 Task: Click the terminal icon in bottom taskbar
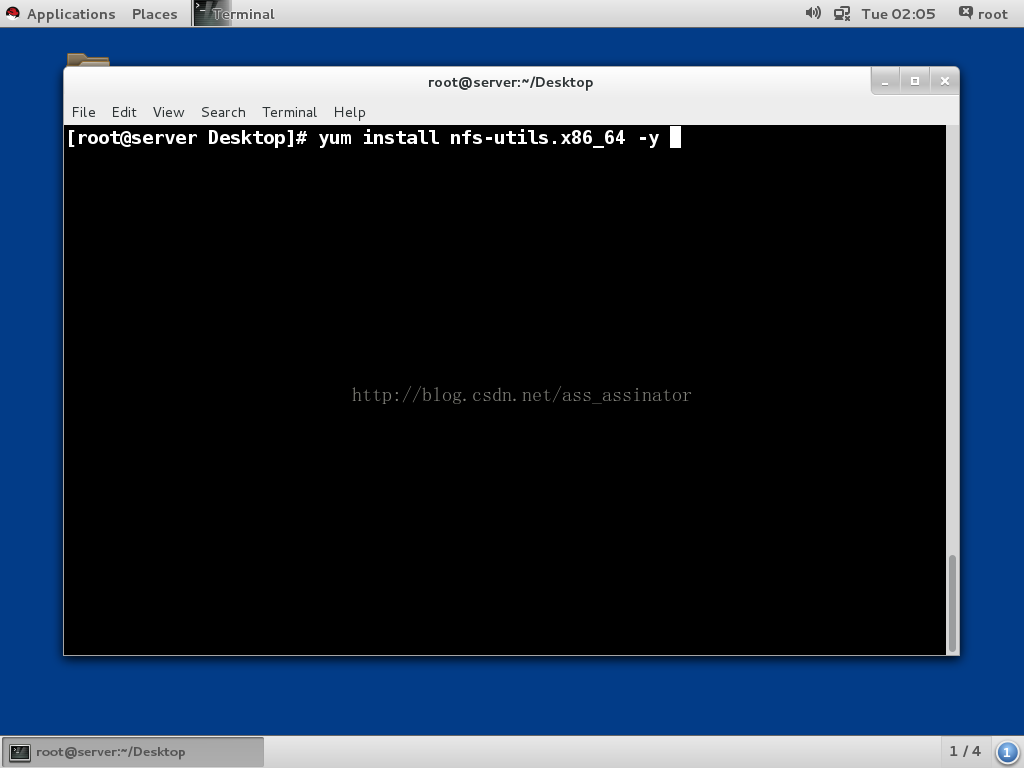20,752
